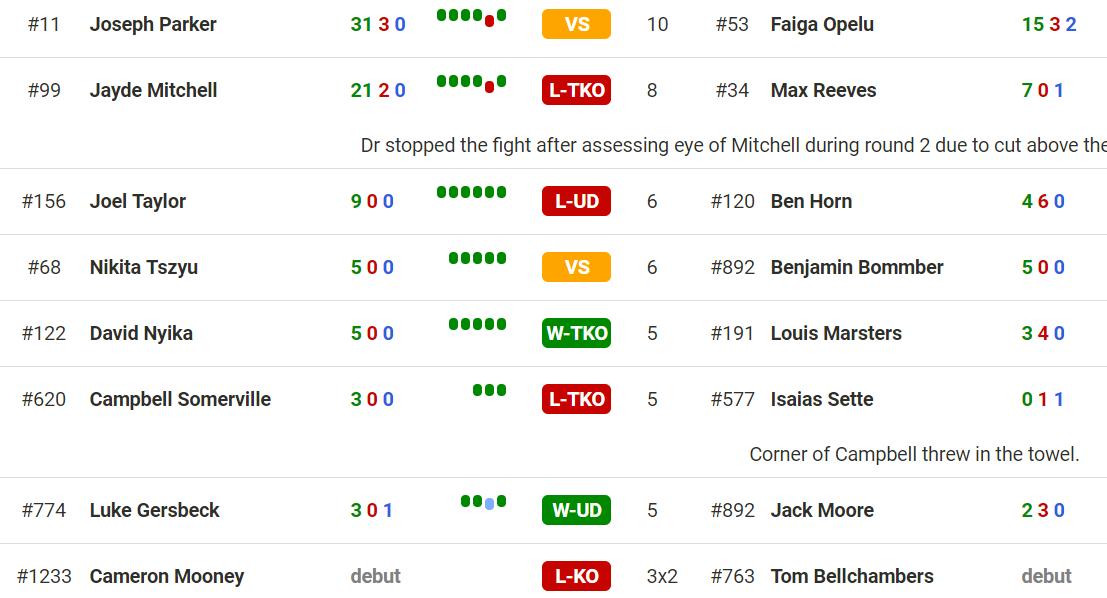Click Jayde Mitchell's recent form dots

[x=472, y=83]
